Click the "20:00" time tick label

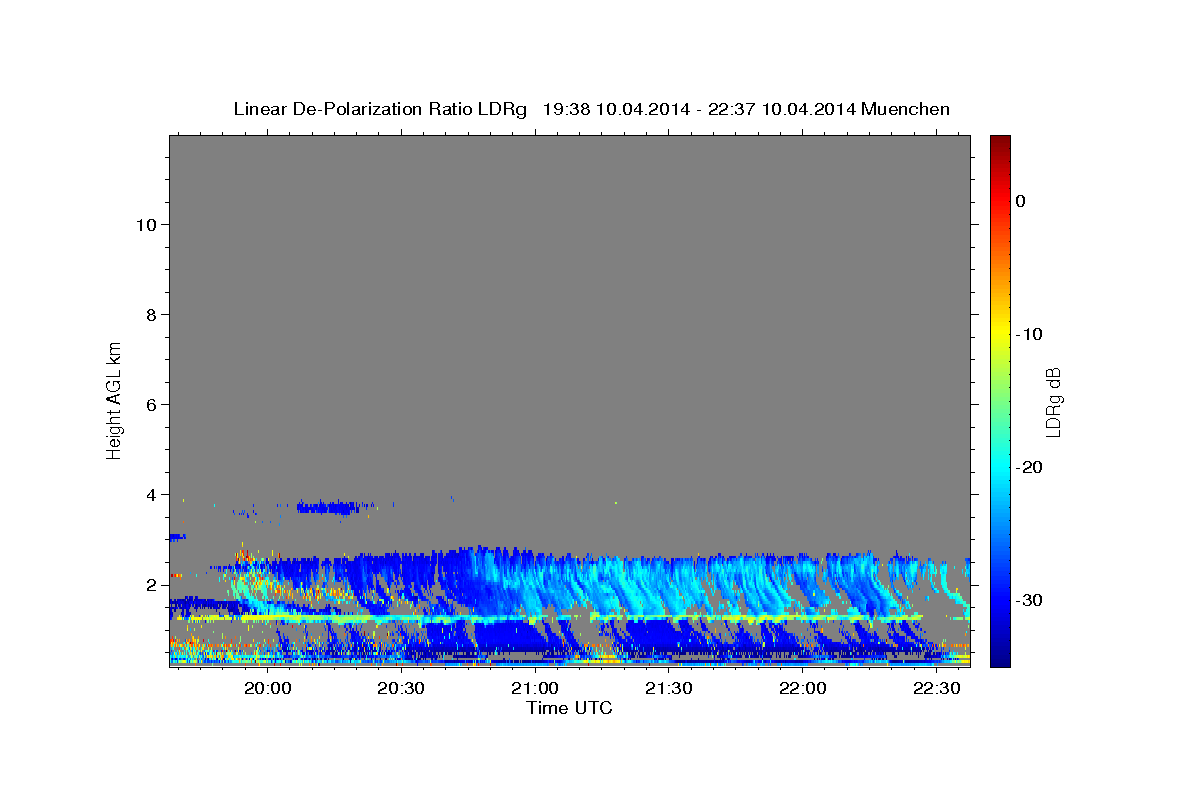click(267, 688)
